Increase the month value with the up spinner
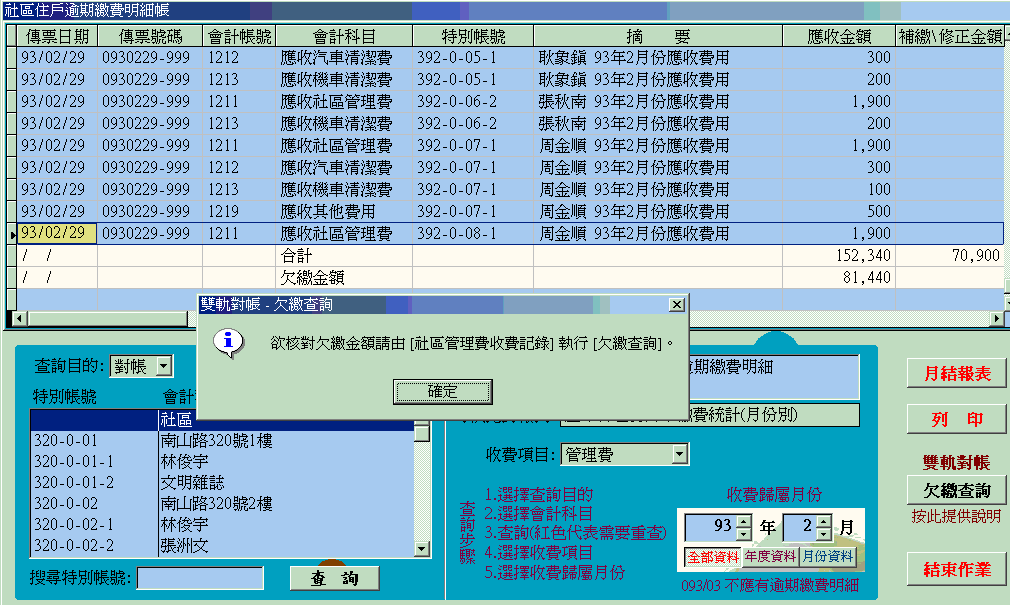The image size is (1010, 605). pos(824,521)
